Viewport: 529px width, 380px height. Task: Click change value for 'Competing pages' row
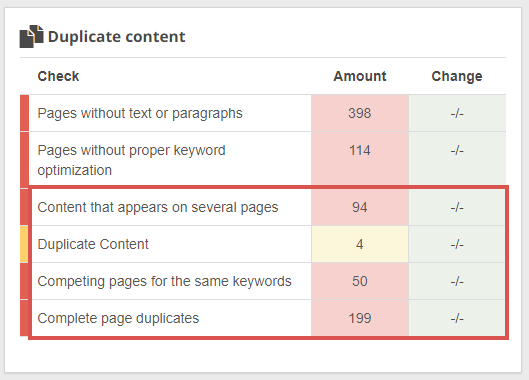[x=457, y=281]
